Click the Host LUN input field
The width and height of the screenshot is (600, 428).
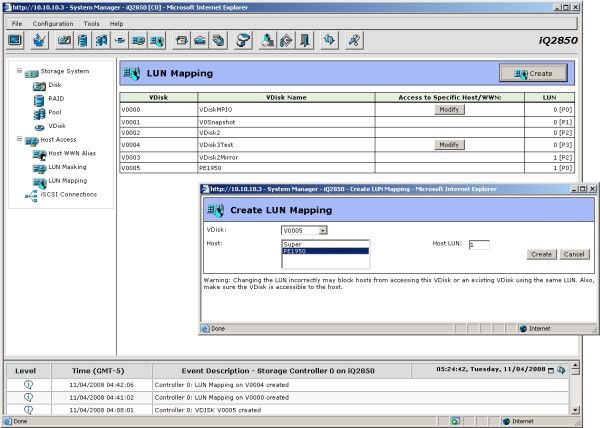click(x=479, y=245)
